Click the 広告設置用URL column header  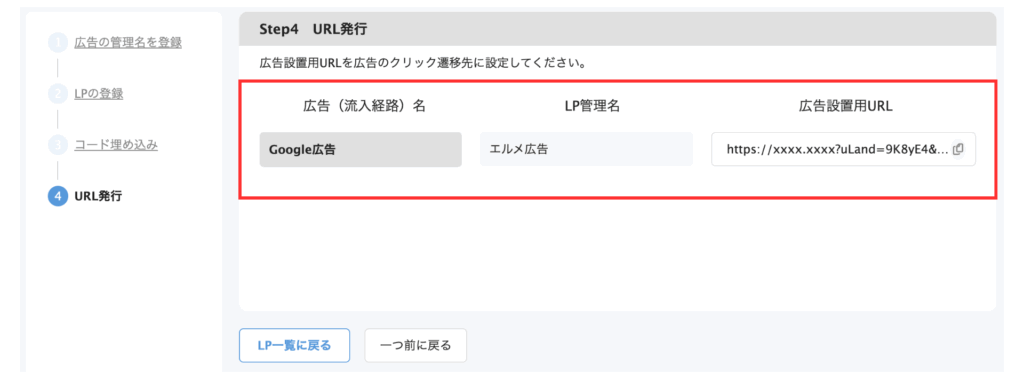(845, 107)
